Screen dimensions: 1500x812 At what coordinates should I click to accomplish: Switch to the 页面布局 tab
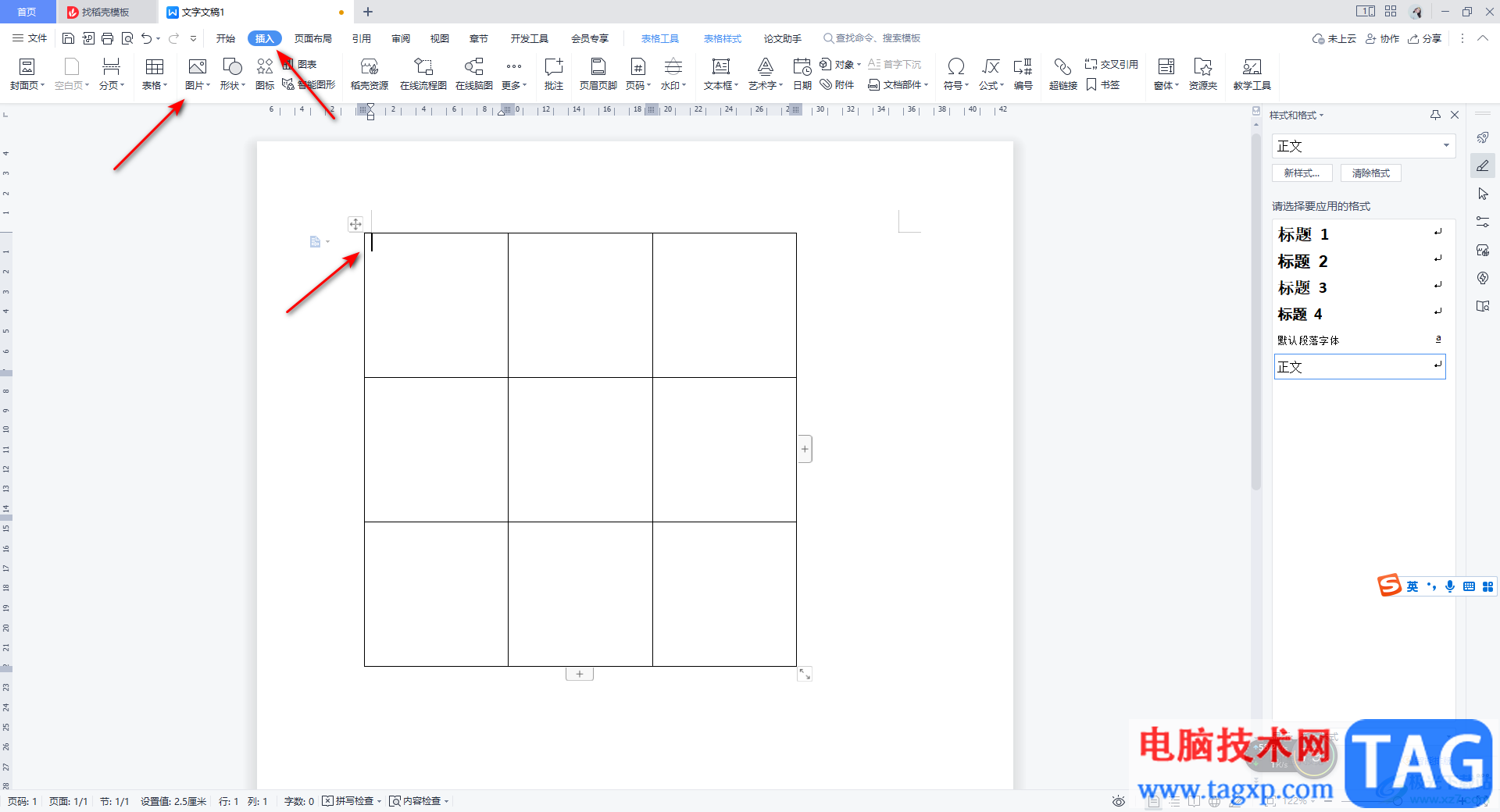click(312, 38)
